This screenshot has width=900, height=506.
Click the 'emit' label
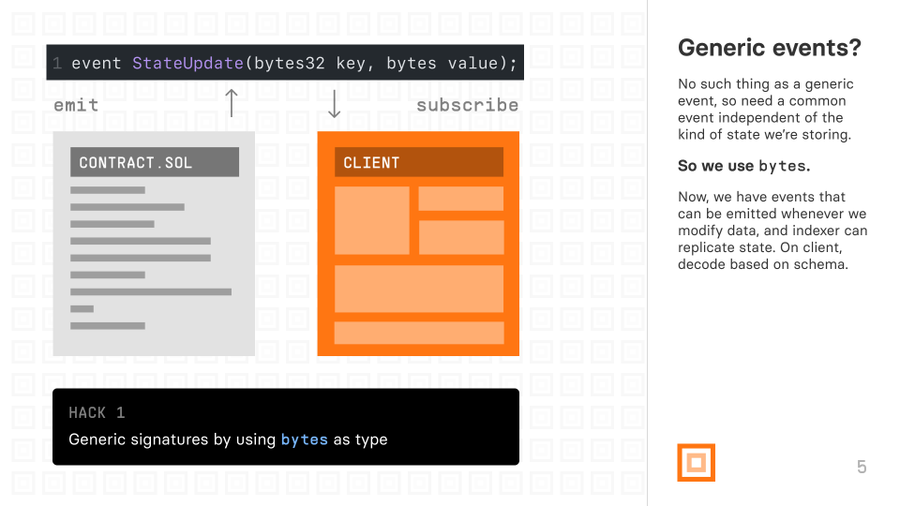76,105
